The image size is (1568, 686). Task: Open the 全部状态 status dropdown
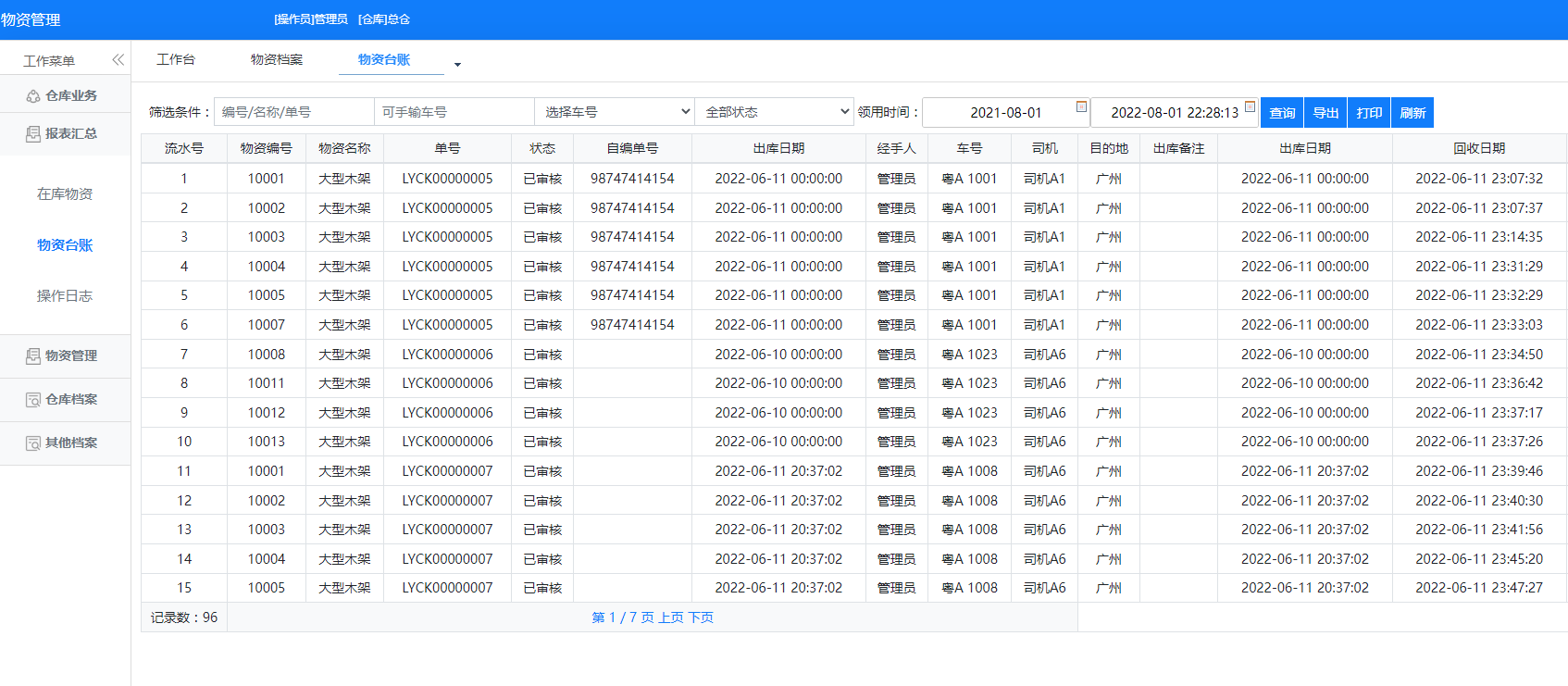click(776, 112)
